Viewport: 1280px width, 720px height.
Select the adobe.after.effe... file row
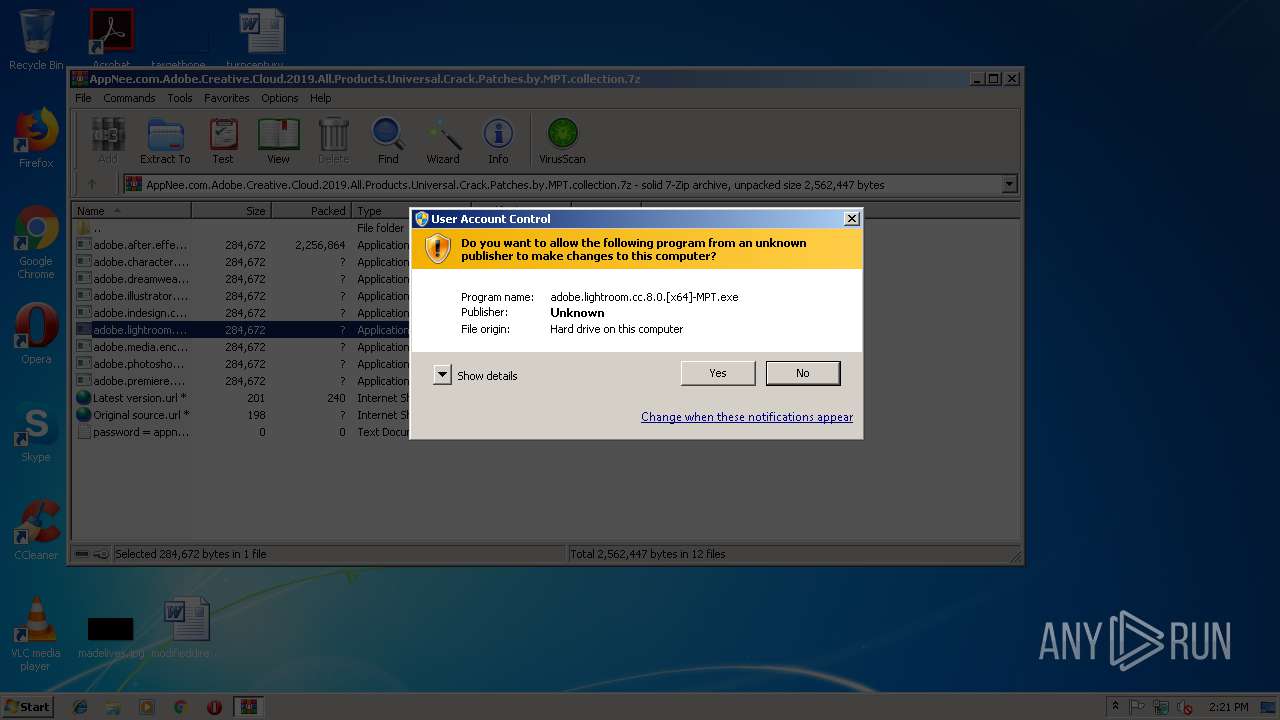pos(241,245)
